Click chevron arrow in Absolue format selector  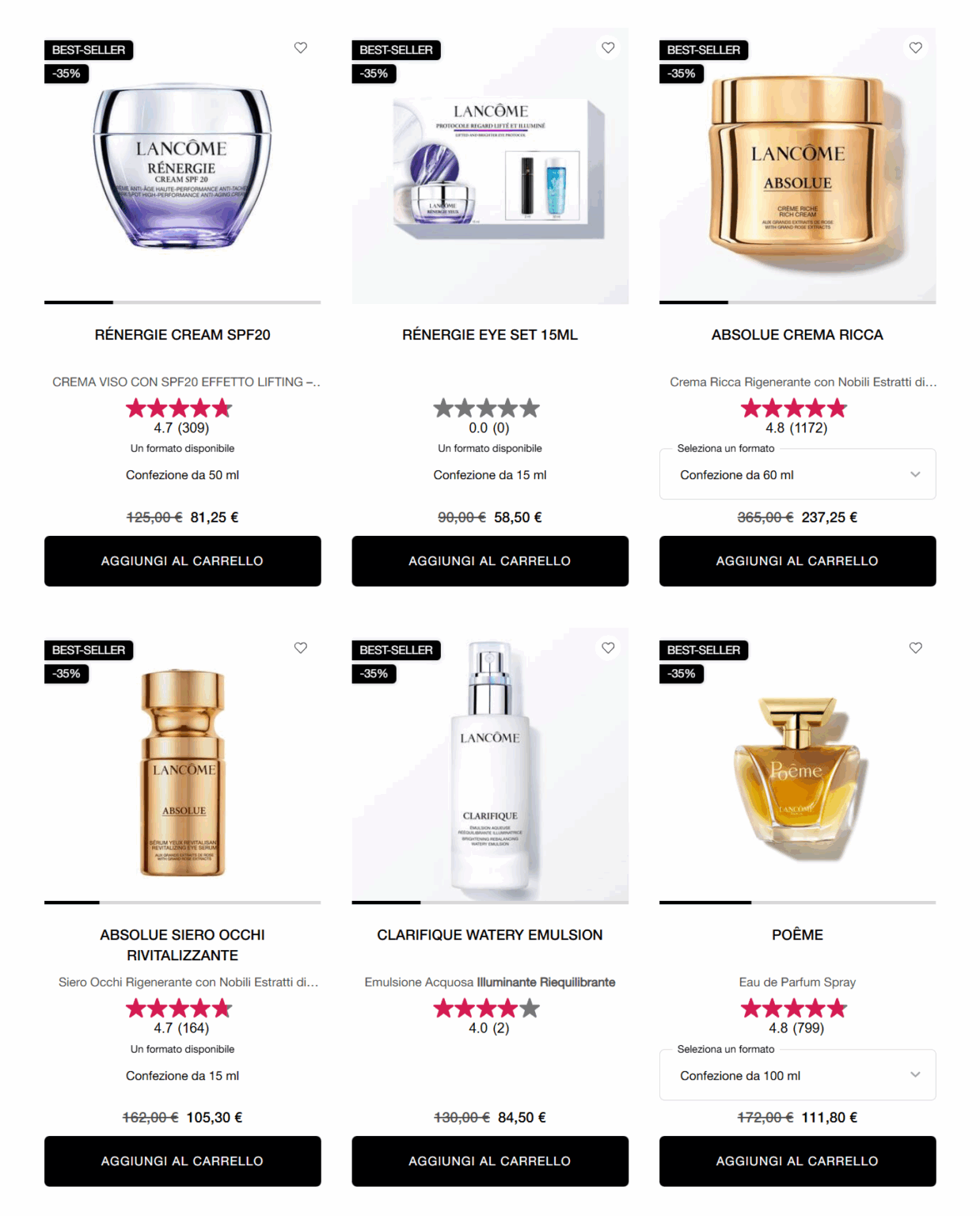915,474
